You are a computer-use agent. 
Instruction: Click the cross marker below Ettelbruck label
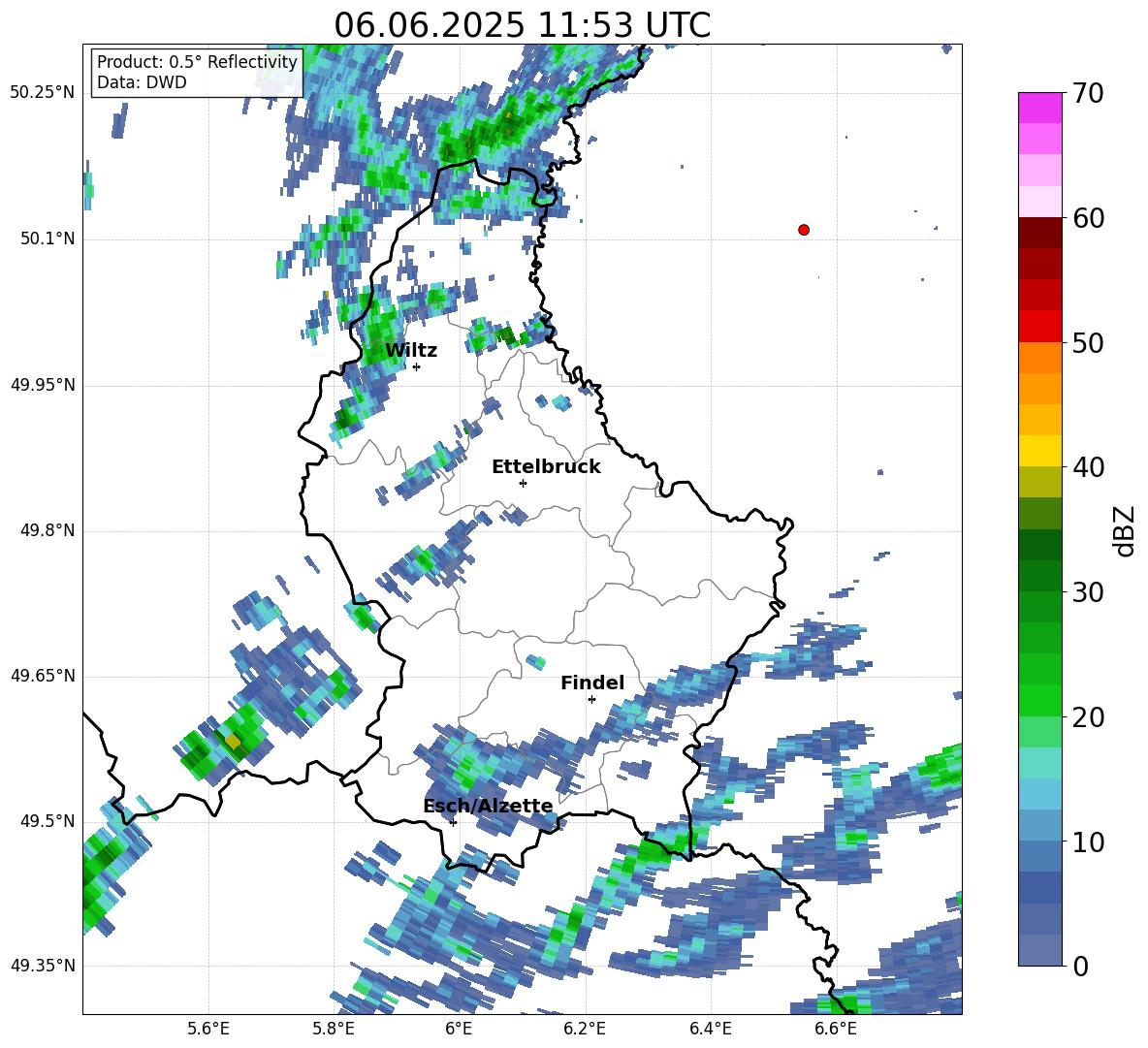(x=523, y=483)
